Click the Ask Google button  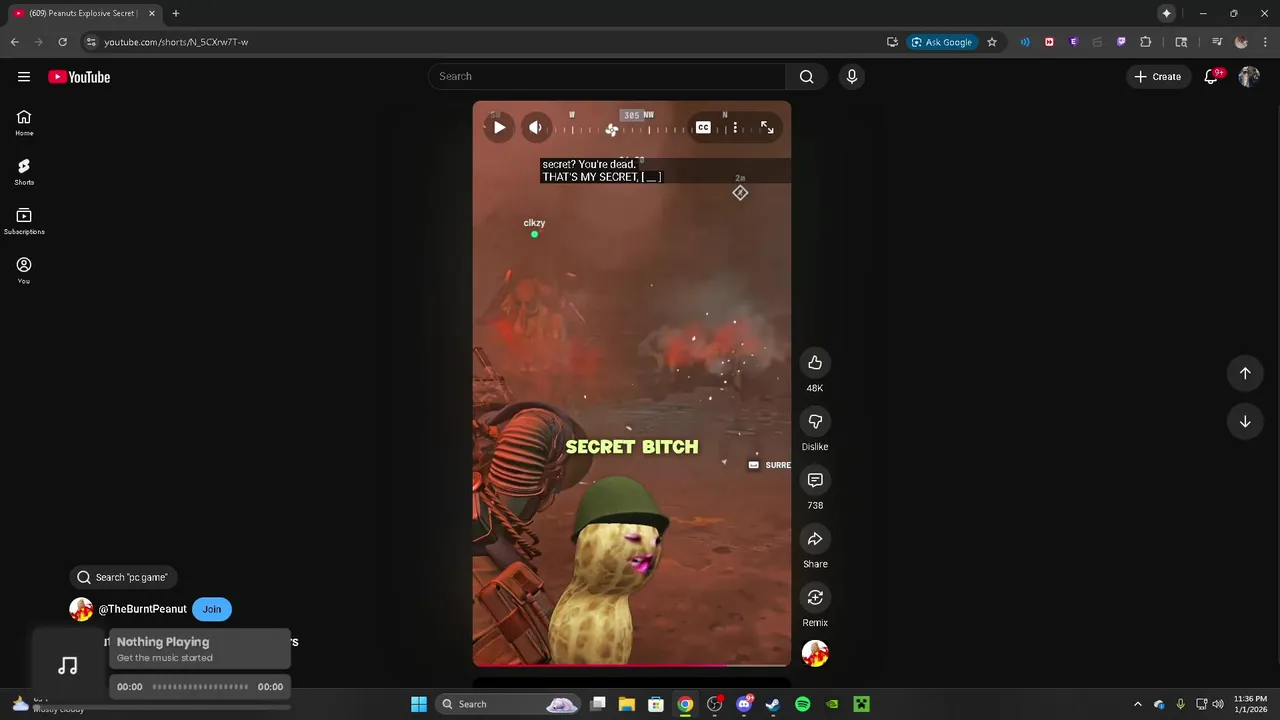(x=942, y=42)
